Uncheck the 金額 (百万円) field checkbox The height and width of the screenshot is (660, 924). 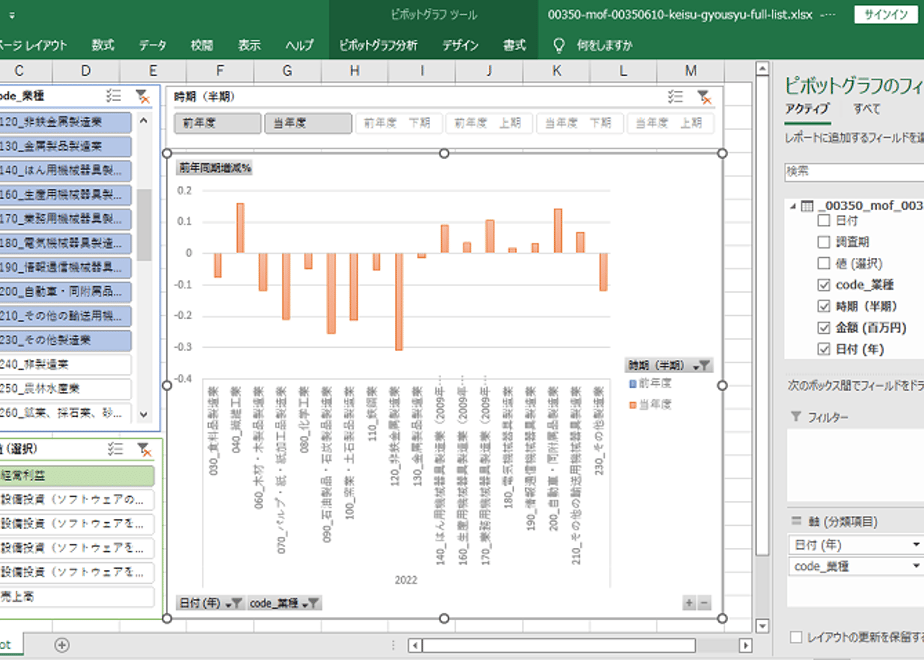click(824, 328)
